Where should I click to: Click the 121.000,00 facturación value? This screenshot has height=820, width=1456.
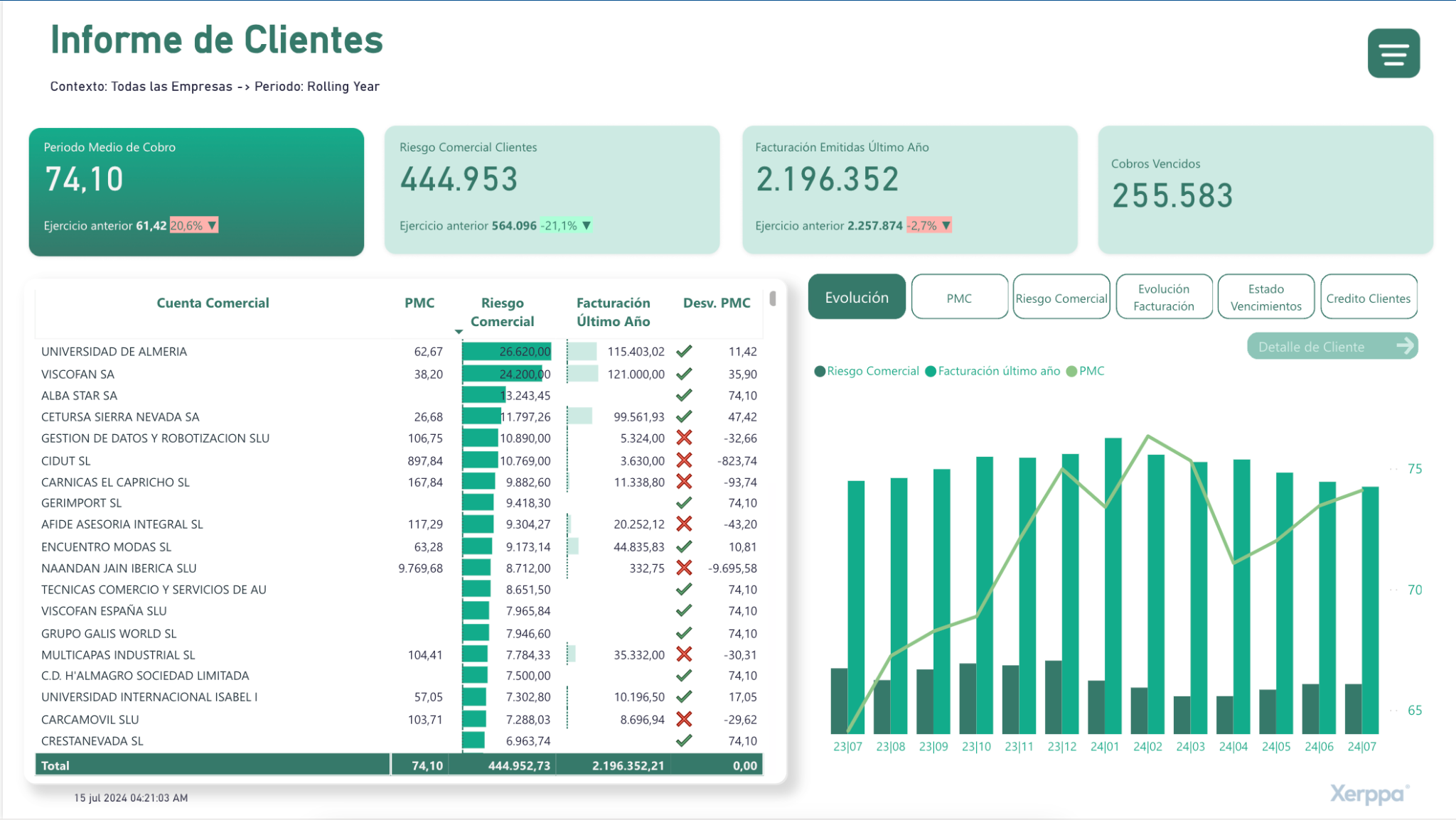[636, 374]
